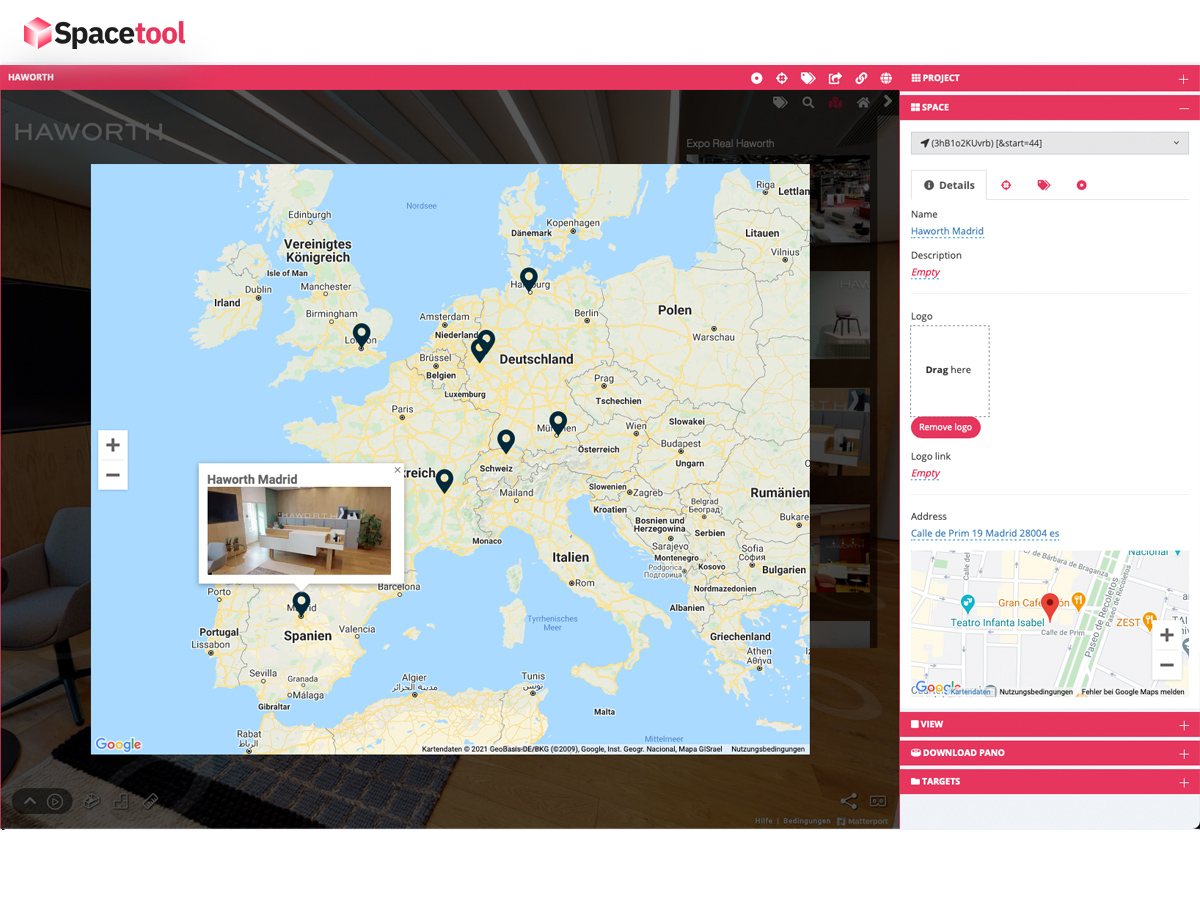Click the Remove logo button
1200x900 pixels.
click(945, 427)
